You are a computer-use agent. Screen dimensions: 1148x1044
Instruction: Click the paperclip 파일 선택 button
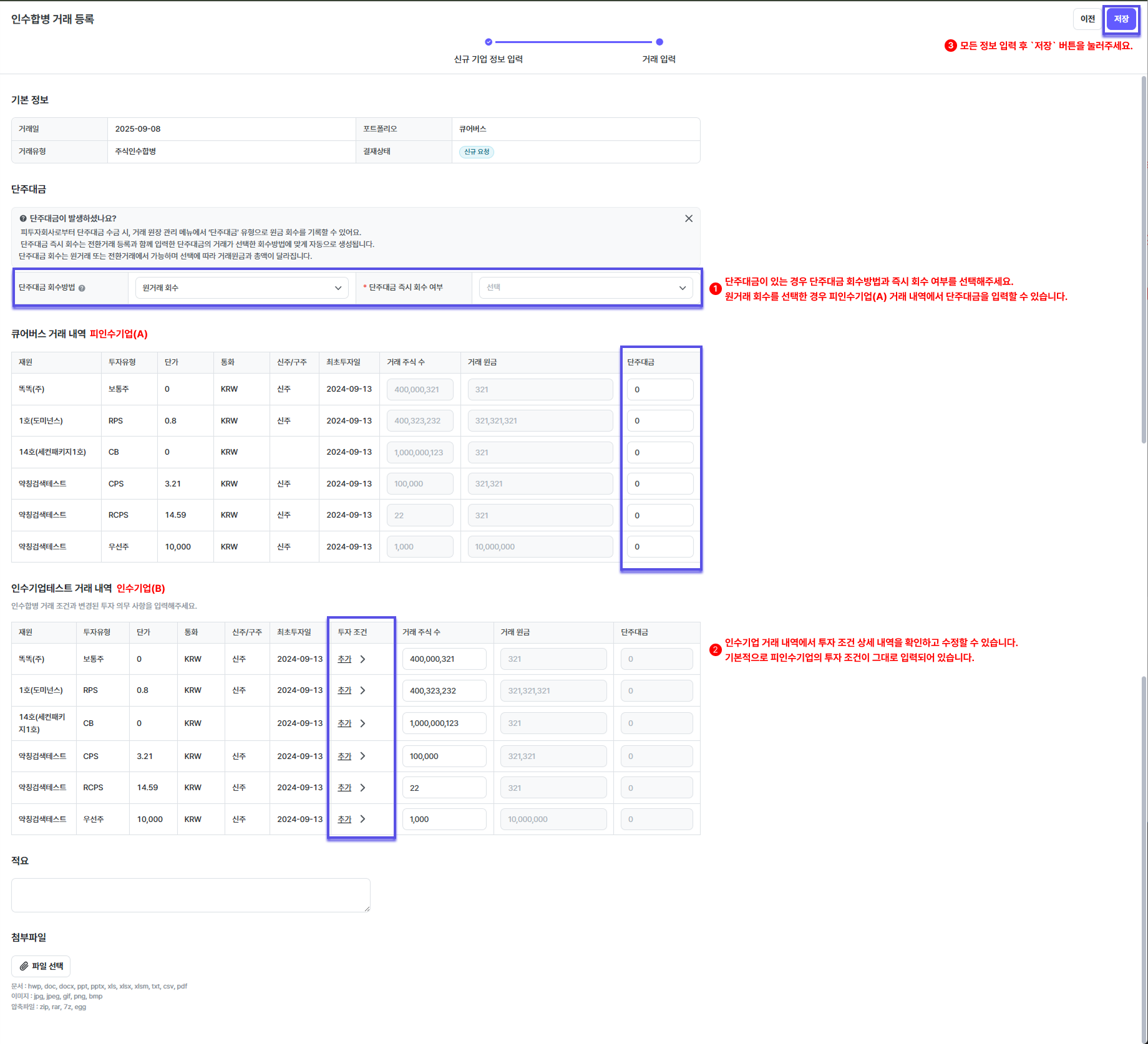41,966
